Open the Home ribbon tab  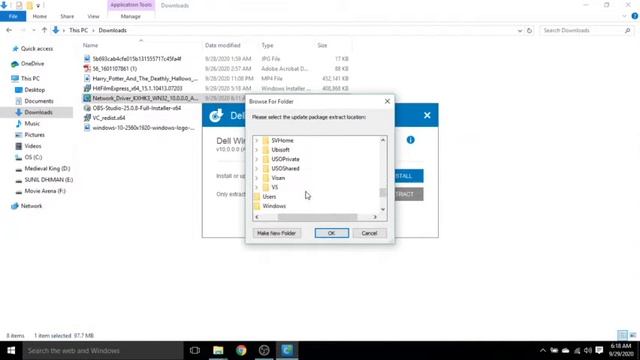pos(40,16)
